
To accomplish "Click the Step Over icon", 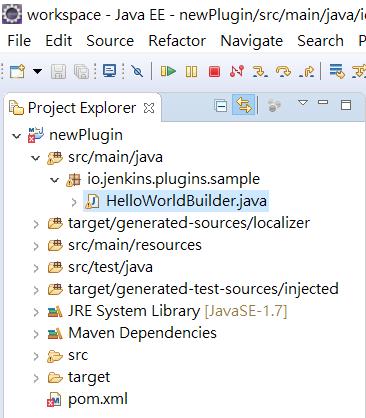I will click(283, 71).
